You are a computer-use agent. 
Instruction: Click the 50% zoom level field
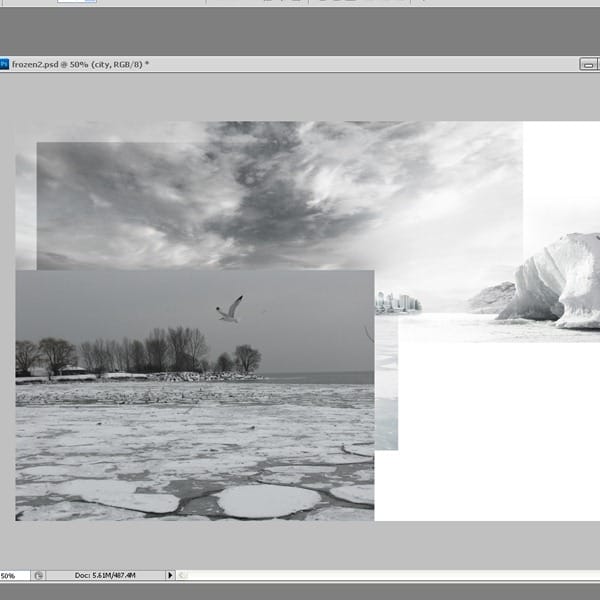click(x=10, y=575)
